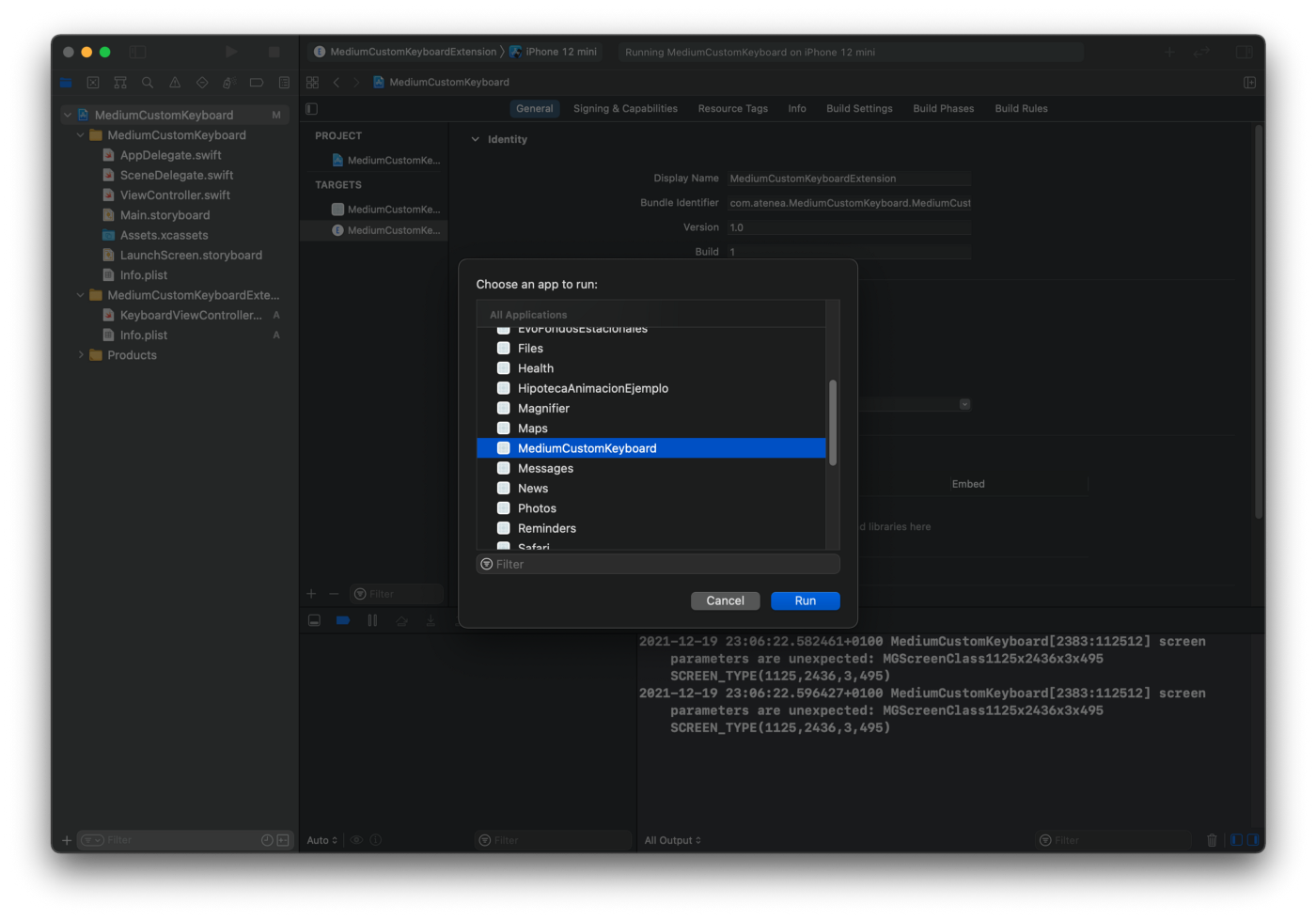Switch to Build Settings tab
The width and height of the screenshot is (1316, 920).
click(x=859, y=109)
